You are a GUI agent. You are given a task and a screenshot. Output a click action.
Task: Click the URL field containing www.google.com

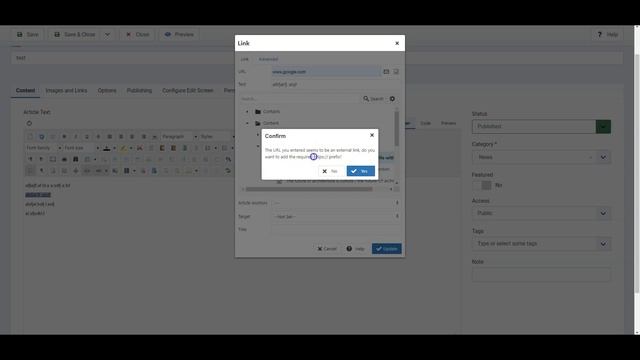tap(326, 72)
